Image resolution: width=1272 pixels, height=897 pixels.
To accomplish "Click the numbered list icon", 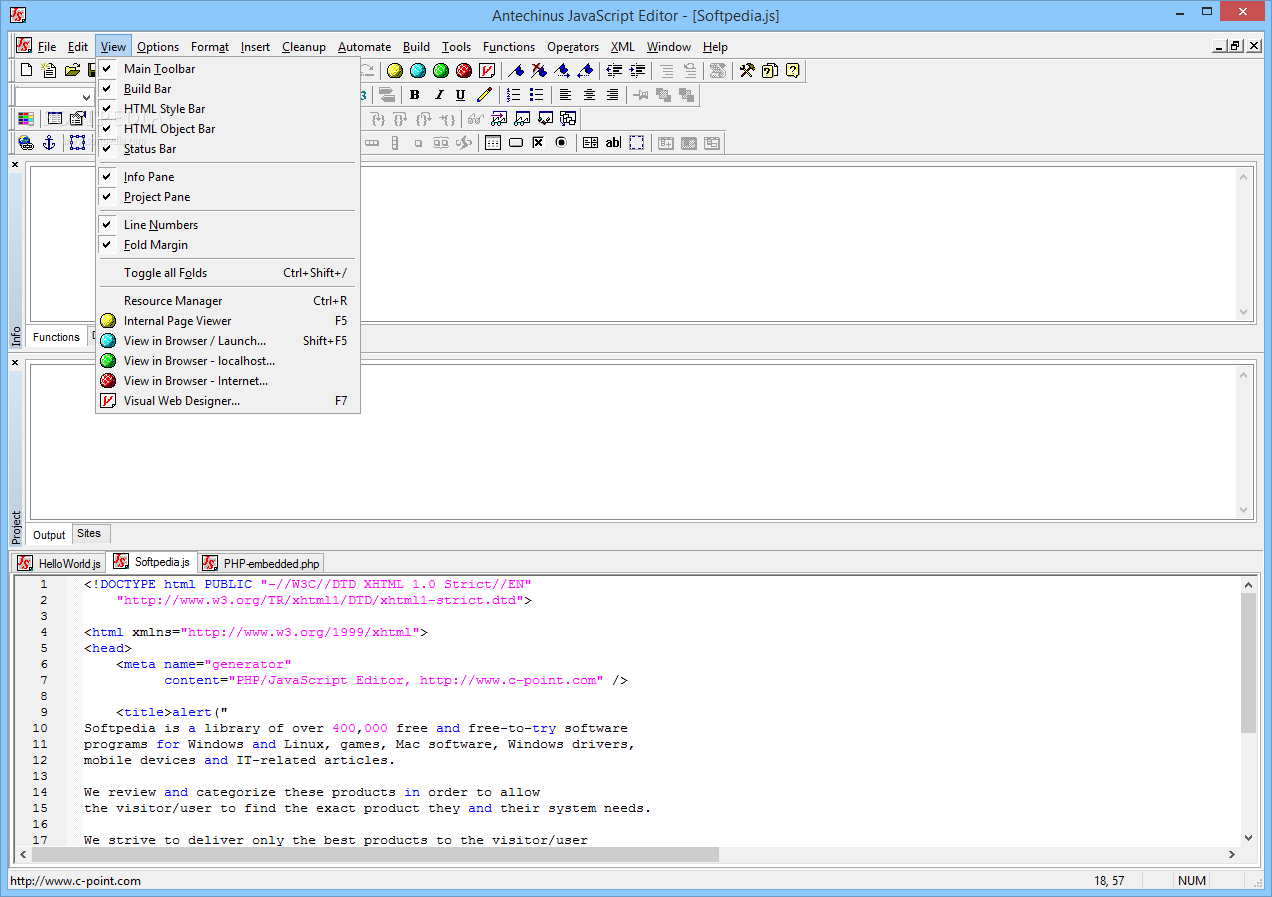I will point(513,95).
